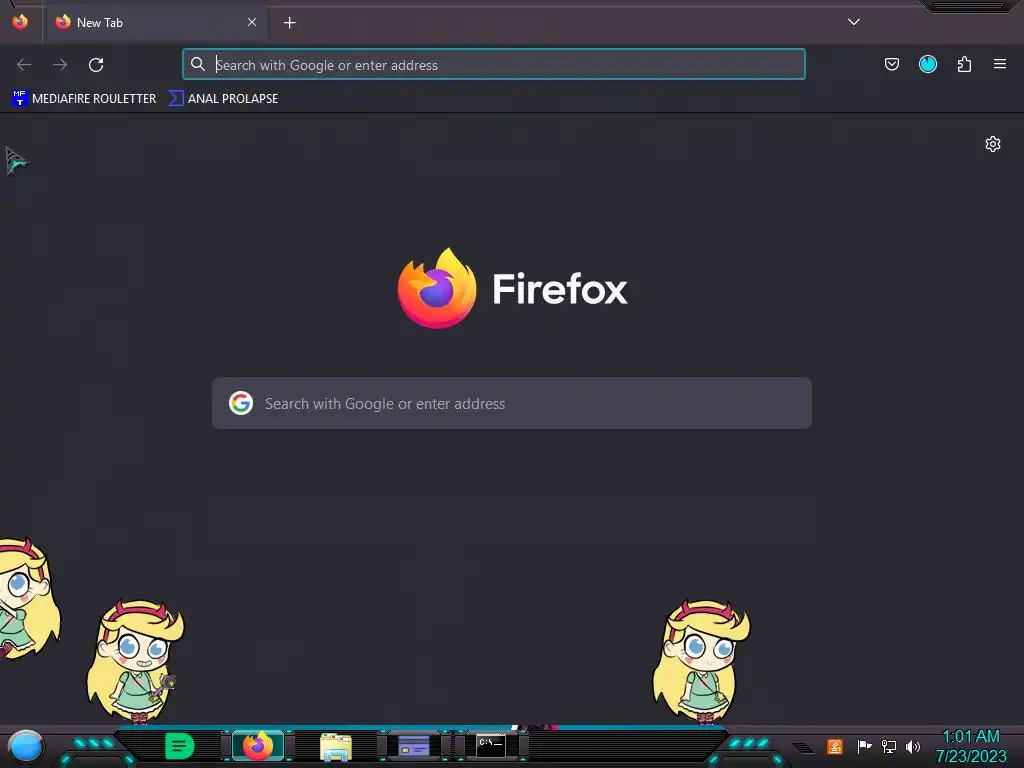Open the purple window app on the taskbar
Screen dimensions: 1024x768
click(413, 746)
